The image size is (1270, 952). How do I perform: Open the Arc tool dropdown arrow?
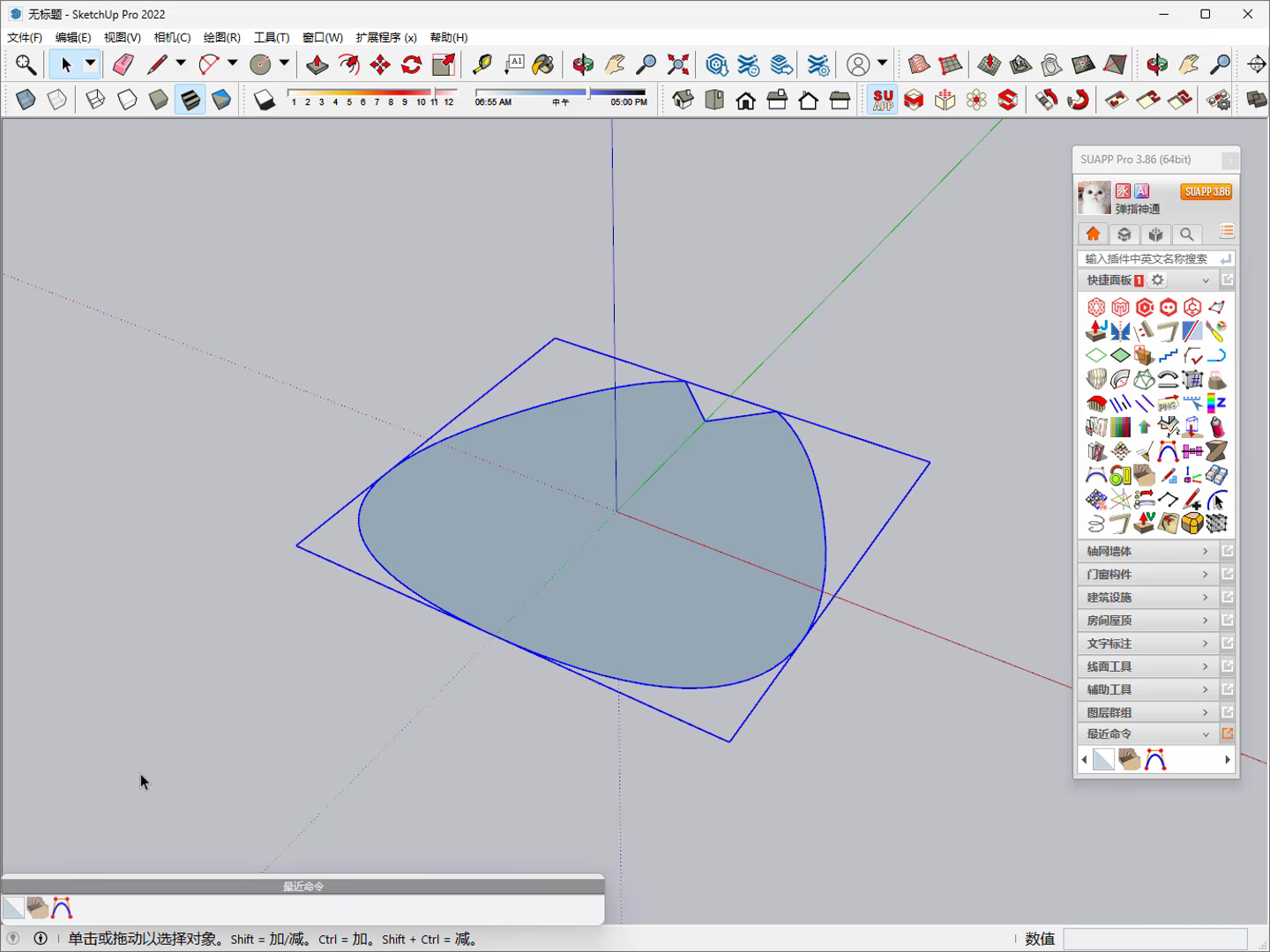[233, 64]
